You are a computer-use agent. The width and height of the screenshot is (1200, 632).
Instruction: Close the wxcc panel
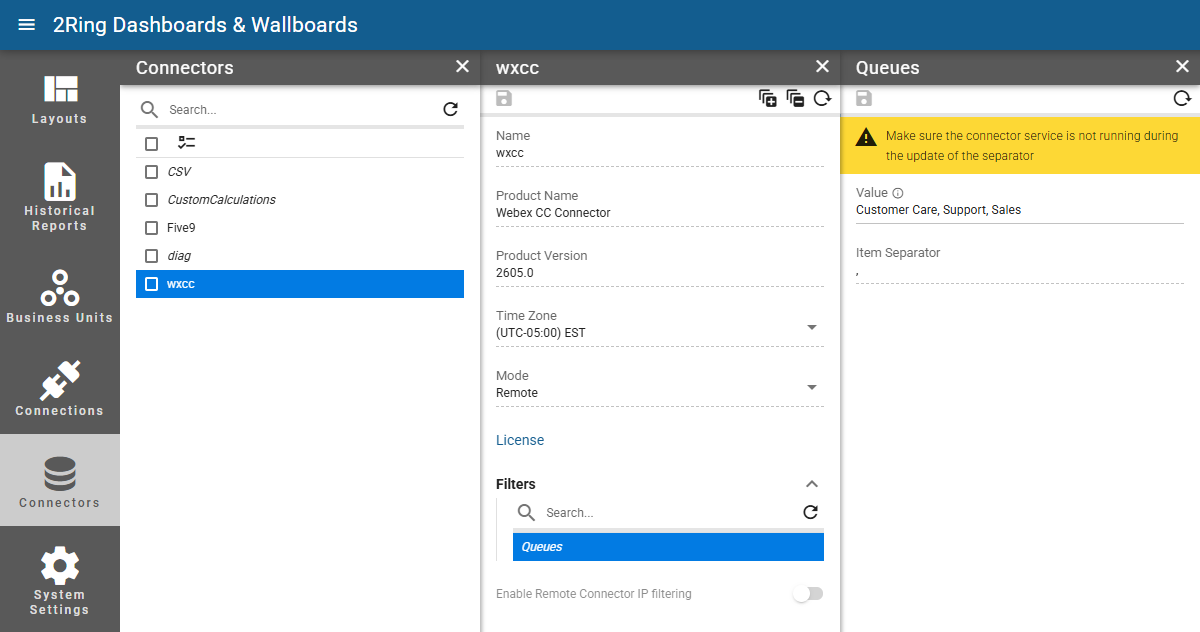click(822, 66)
